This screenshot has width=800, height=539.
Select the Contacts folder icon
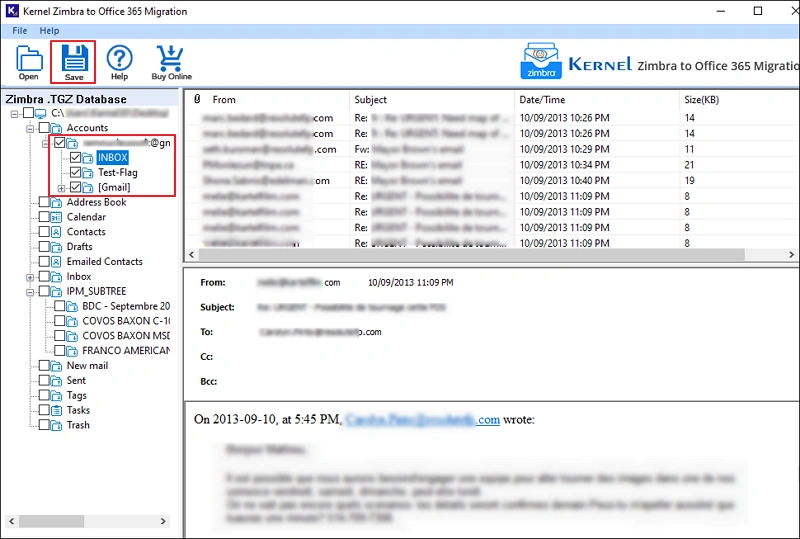pyautogui.click(x=56, y=232)
